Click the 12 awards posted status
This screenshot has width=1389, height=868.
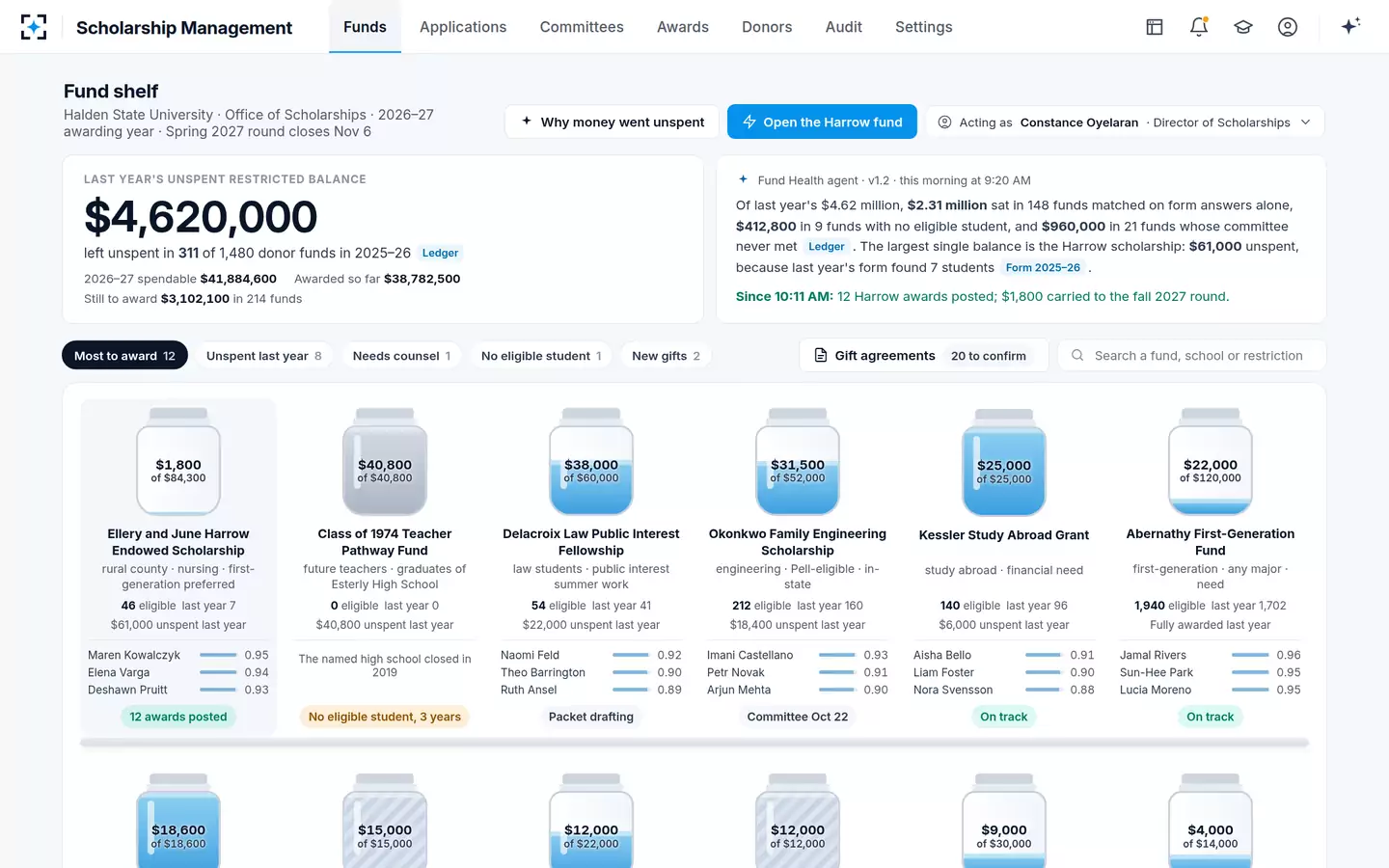point(178,717)
